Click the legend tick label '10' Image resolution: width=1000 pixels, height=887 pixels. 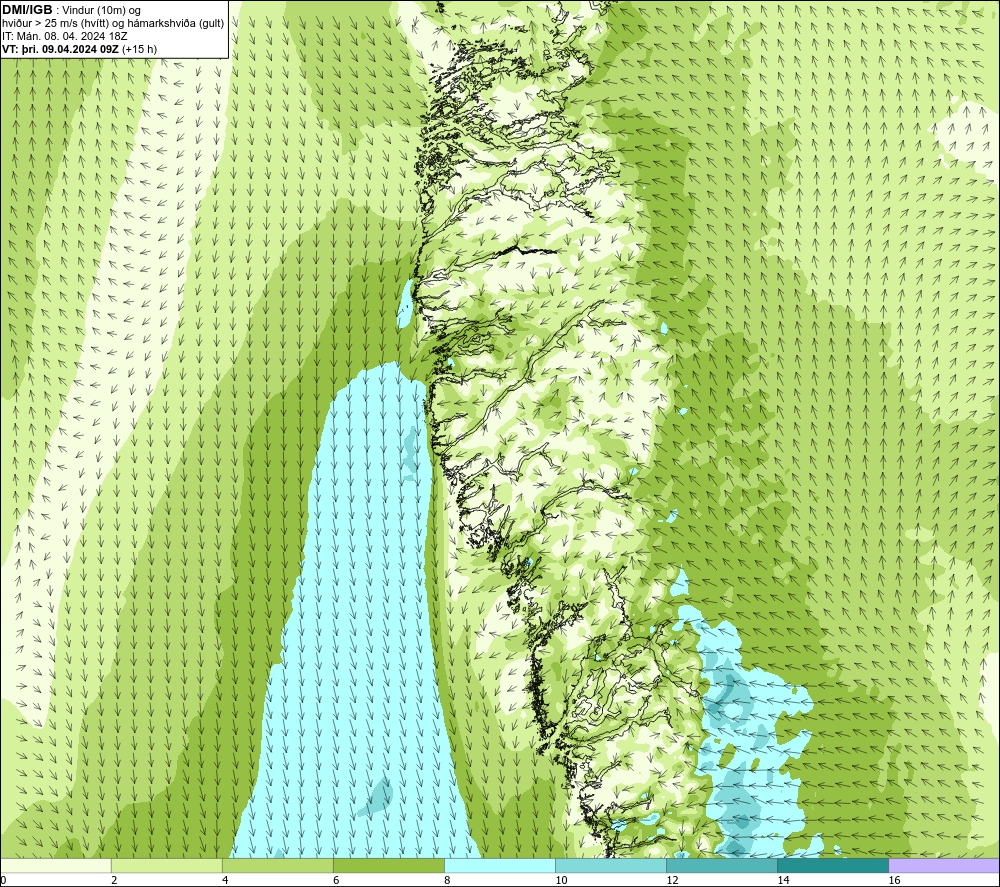[561, 880]
